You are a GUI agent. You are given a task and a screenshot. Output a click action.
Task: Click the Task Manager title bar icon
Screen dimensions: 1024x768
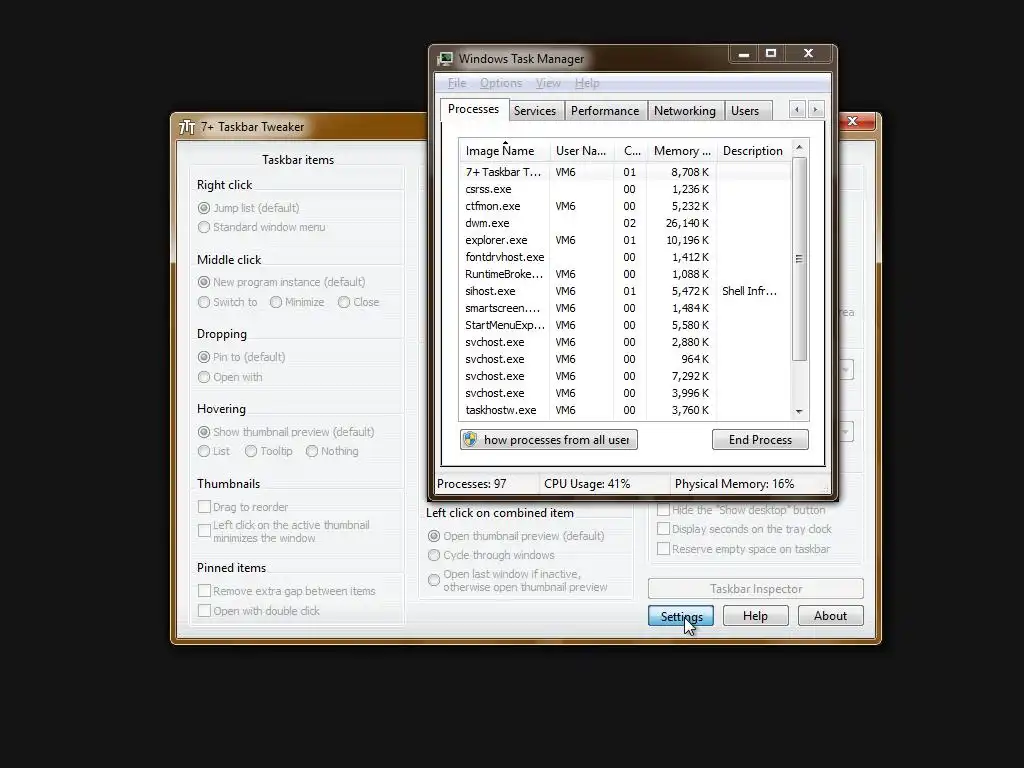point(446,59)
